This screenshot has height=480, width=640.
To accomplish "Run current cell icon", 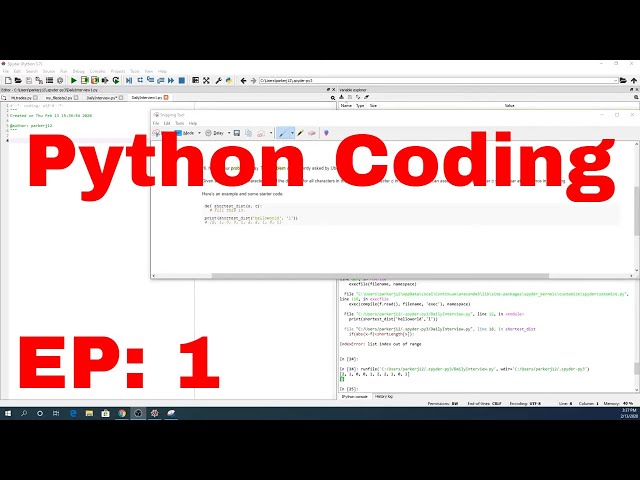I will pyautogui.click(x=84, y=80).
